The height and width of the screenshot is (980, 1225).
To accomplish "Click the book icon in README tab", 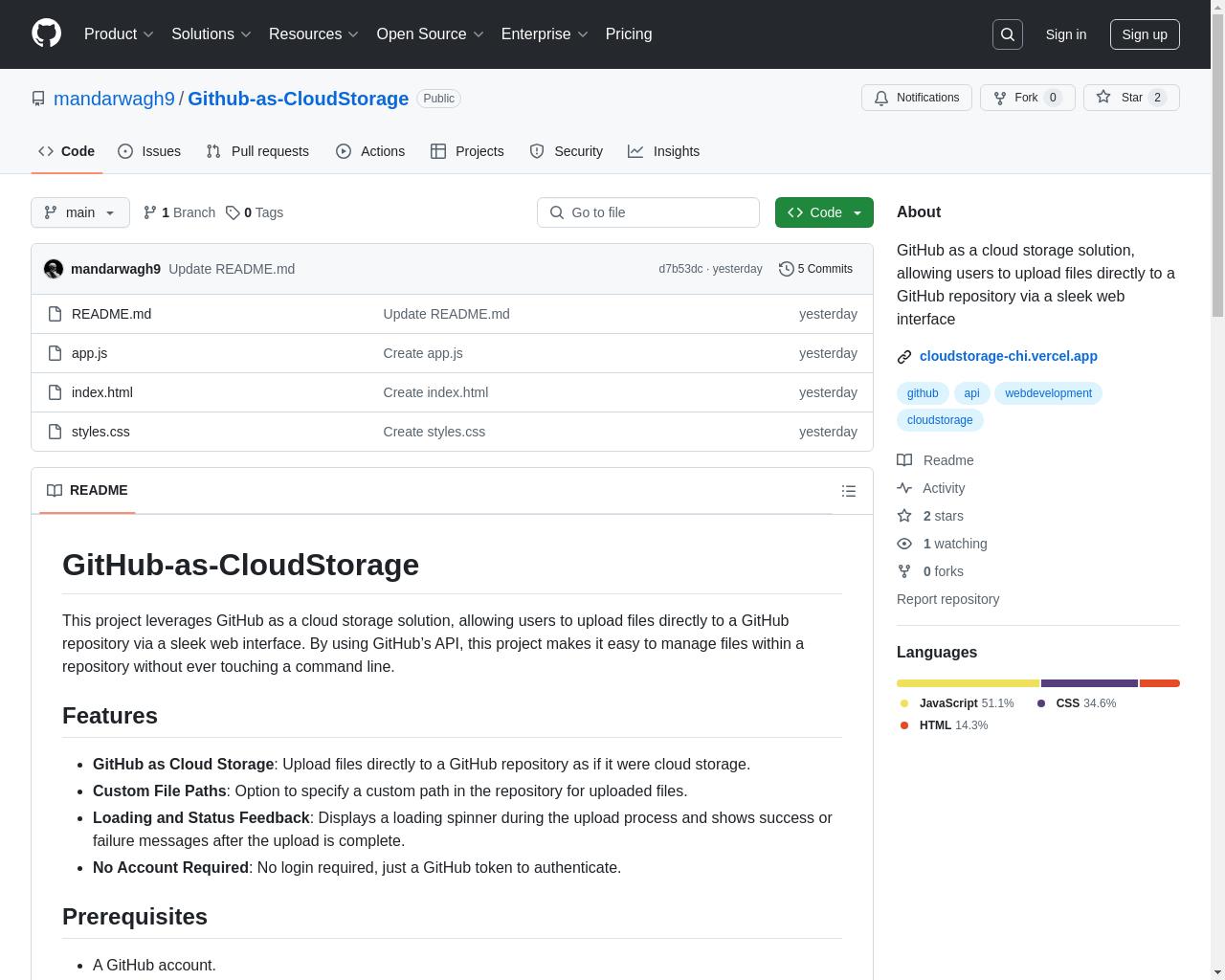I will [55, 490].
